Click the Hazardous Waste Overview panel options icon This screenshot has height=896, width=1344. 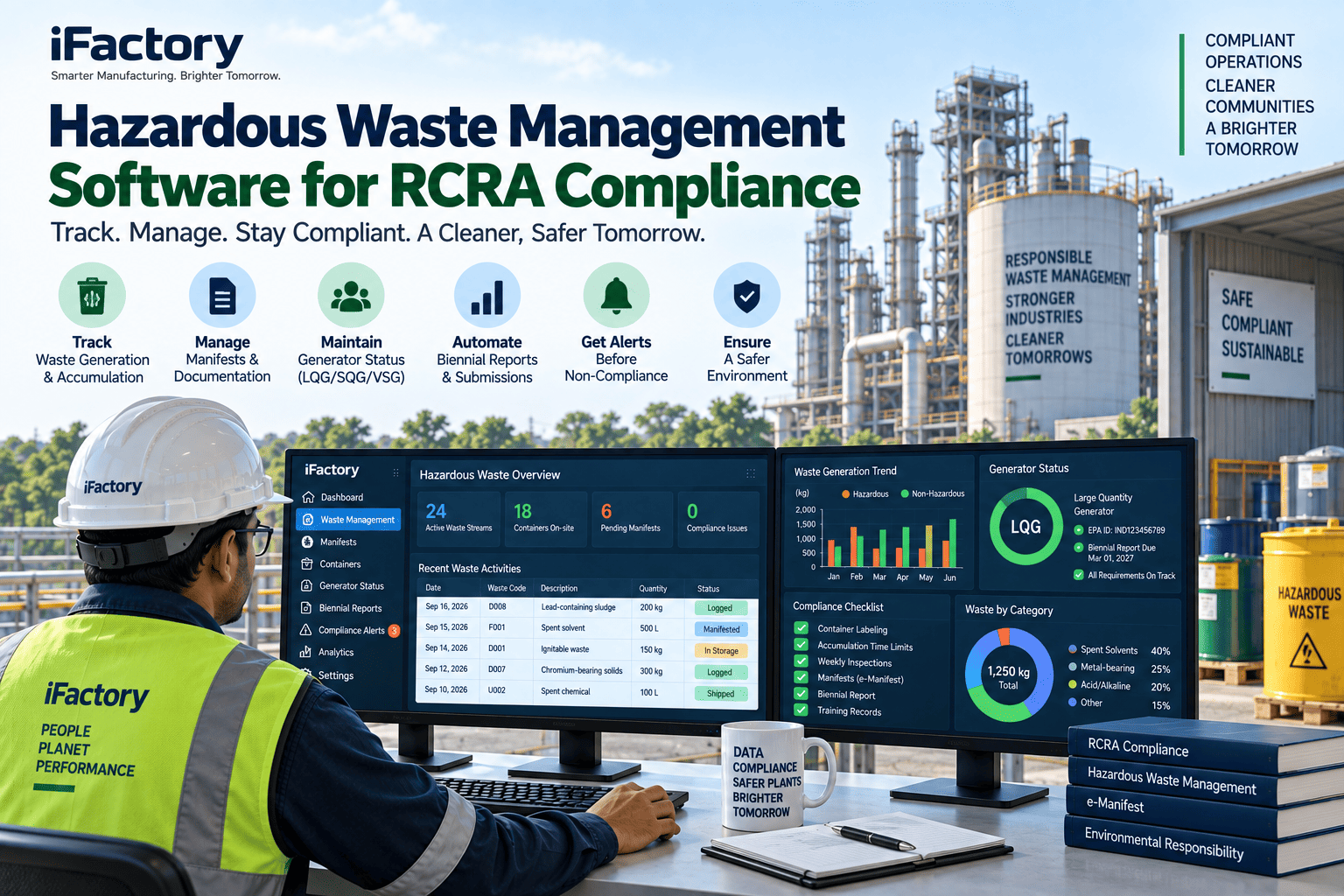(750, 473)
